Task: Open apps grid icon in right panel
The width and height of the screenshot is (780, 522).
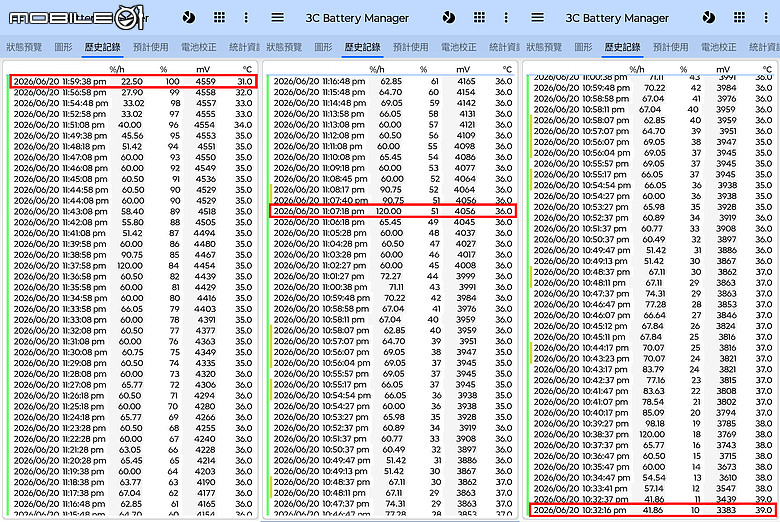Action: pos(739,18)
